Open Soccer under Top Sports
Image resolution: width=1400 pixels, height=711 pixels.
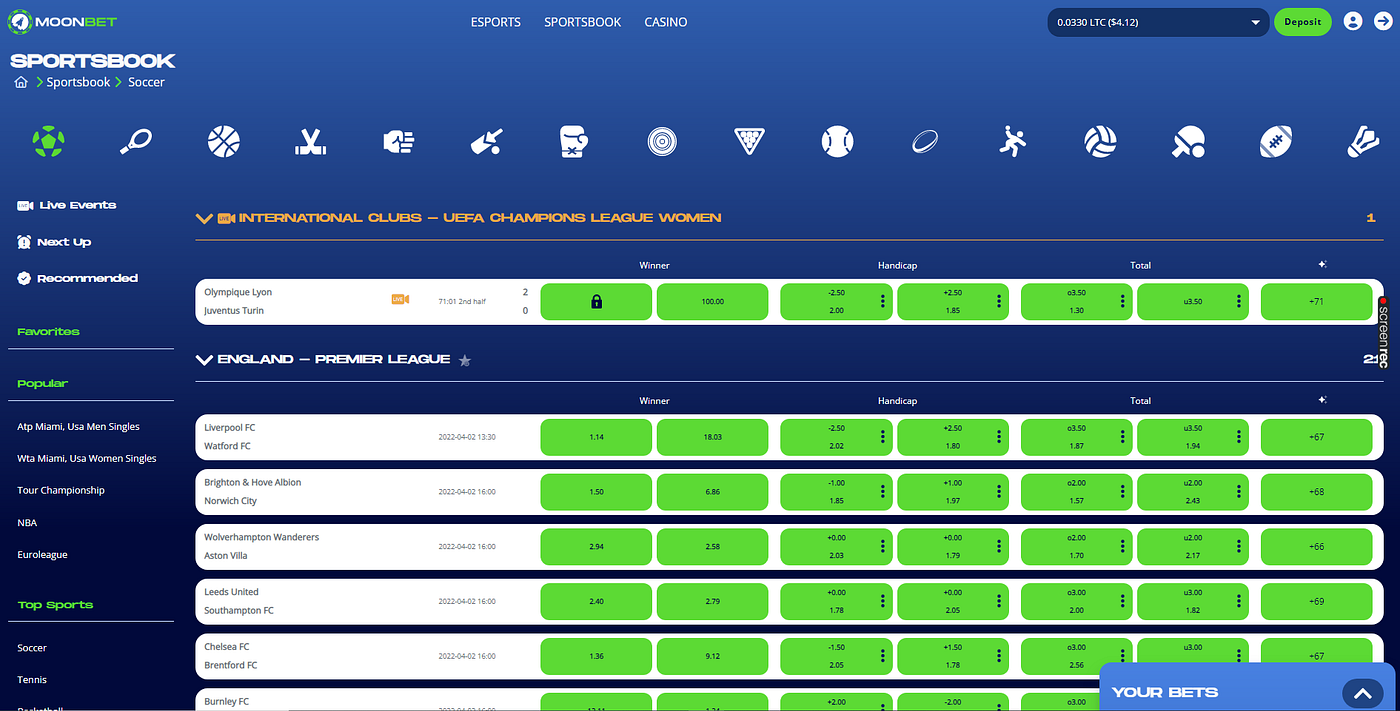click(x=32, y=648)
